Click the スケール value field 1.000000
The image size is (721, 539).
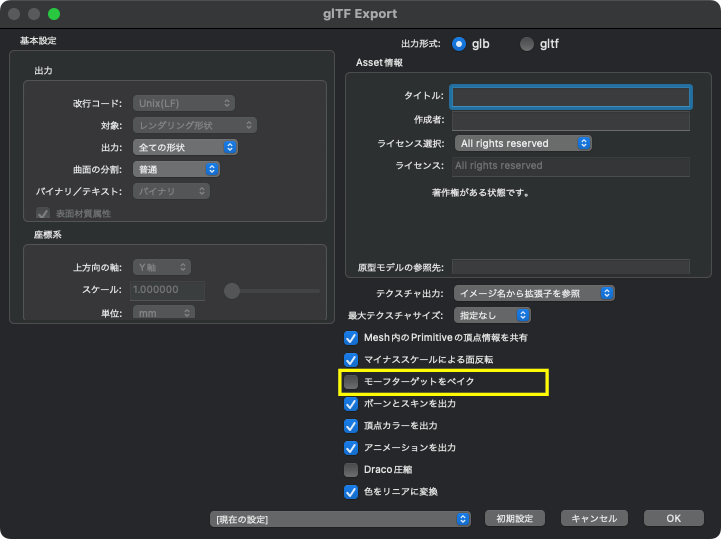pos(167,290)
